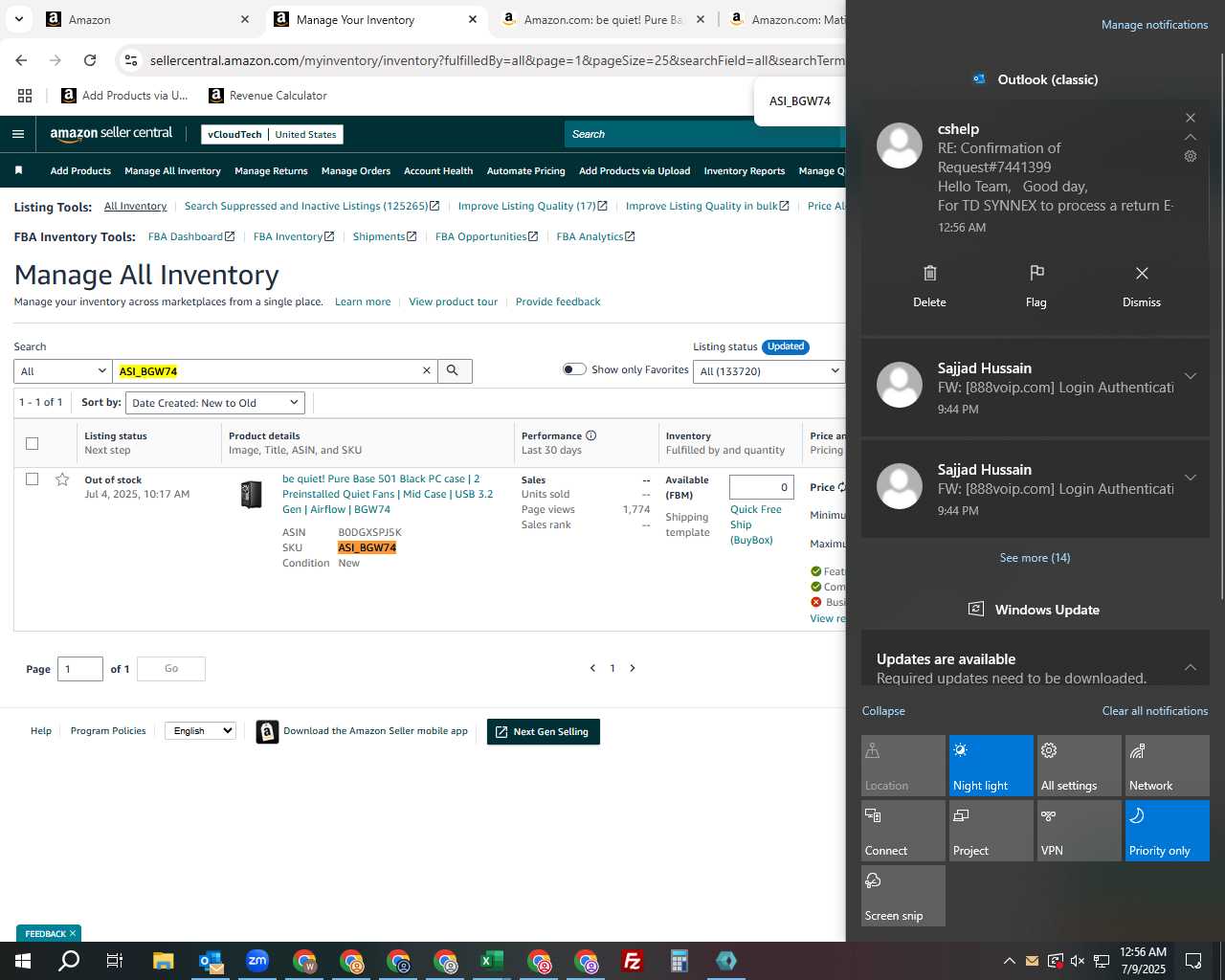Viewport: 1225px width, 980px height.
Task: Toggle Show only Favorites switch
Action: [574, 369]
